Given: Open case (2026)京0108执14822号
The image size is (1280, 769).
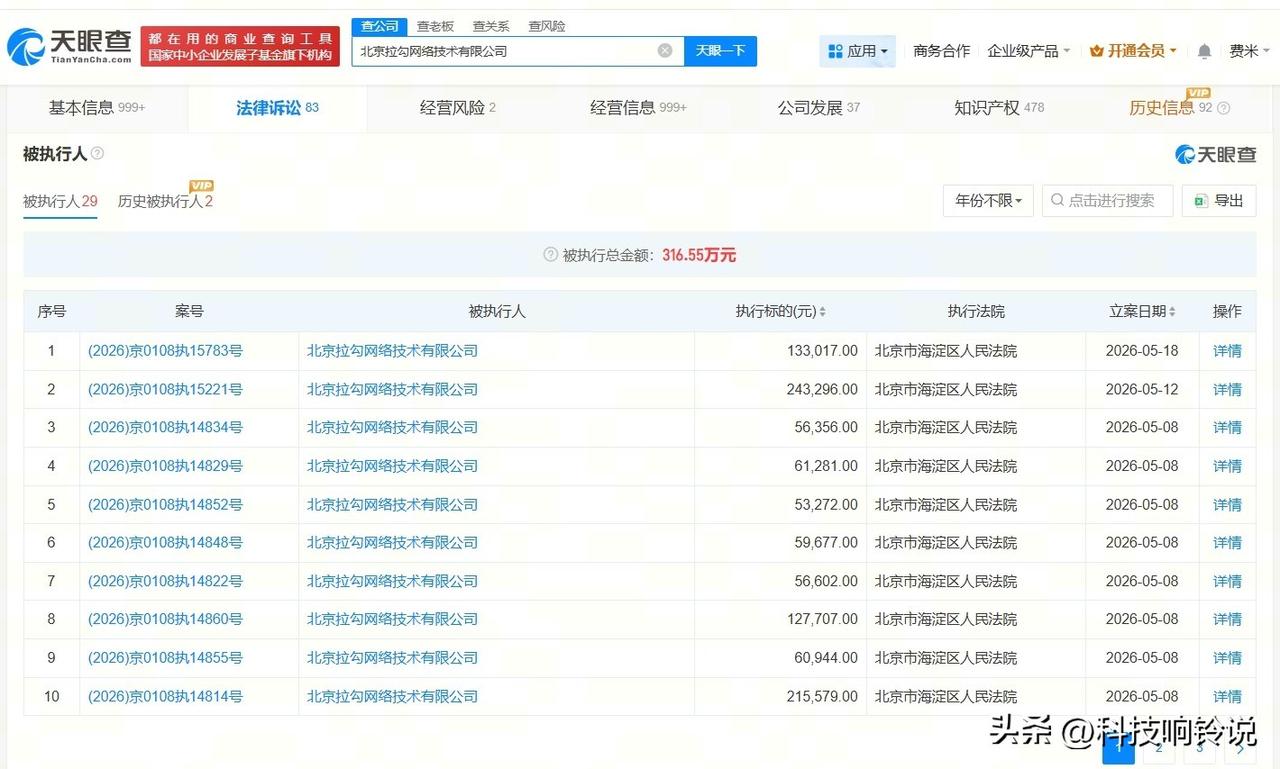Looking at the screenshot, I should click(165, 581).
